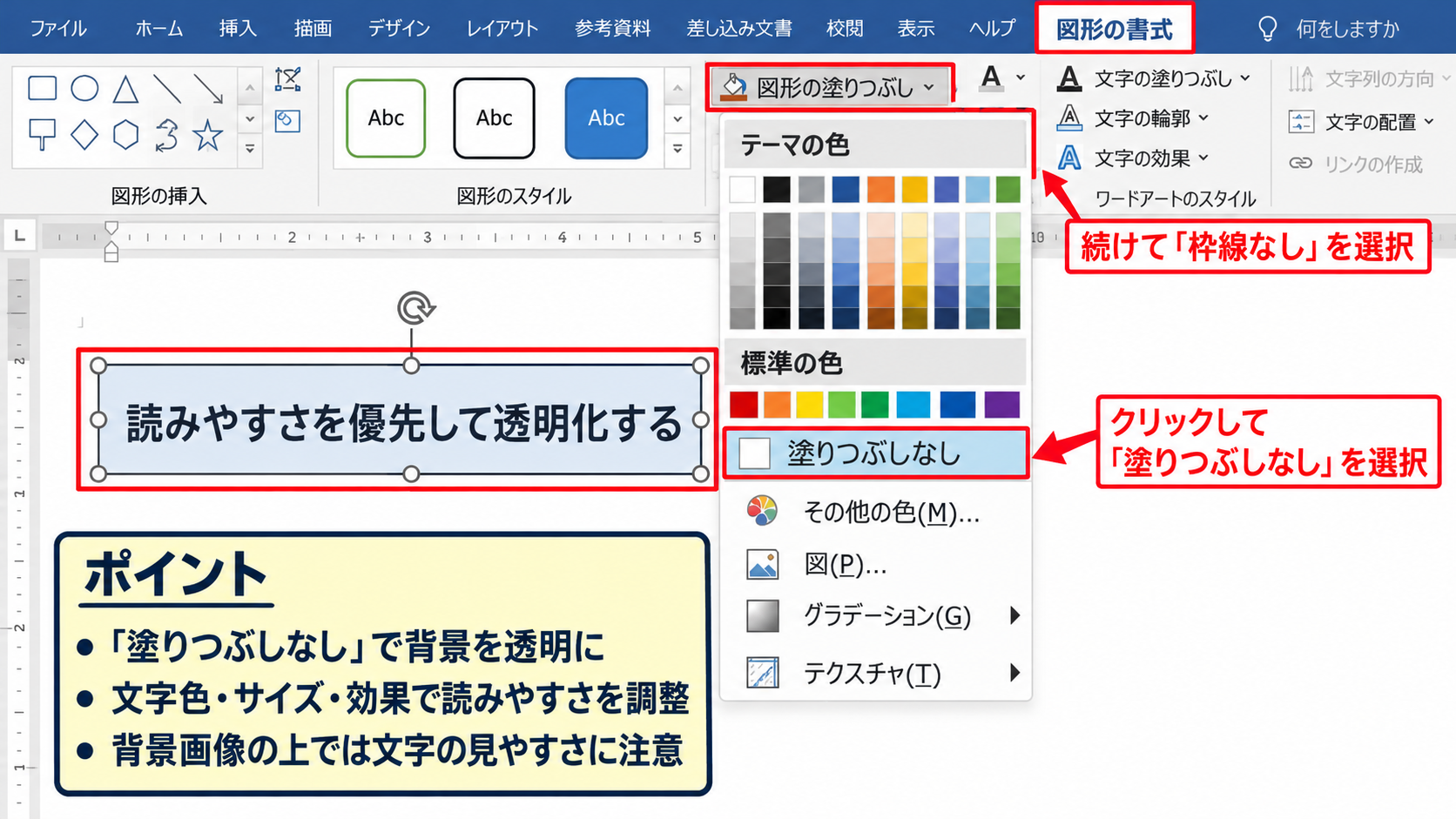Image resolution: width=1456 pixels, height=819 pixels.
Task: Click the draw text box icon
Action: (287, 120)
